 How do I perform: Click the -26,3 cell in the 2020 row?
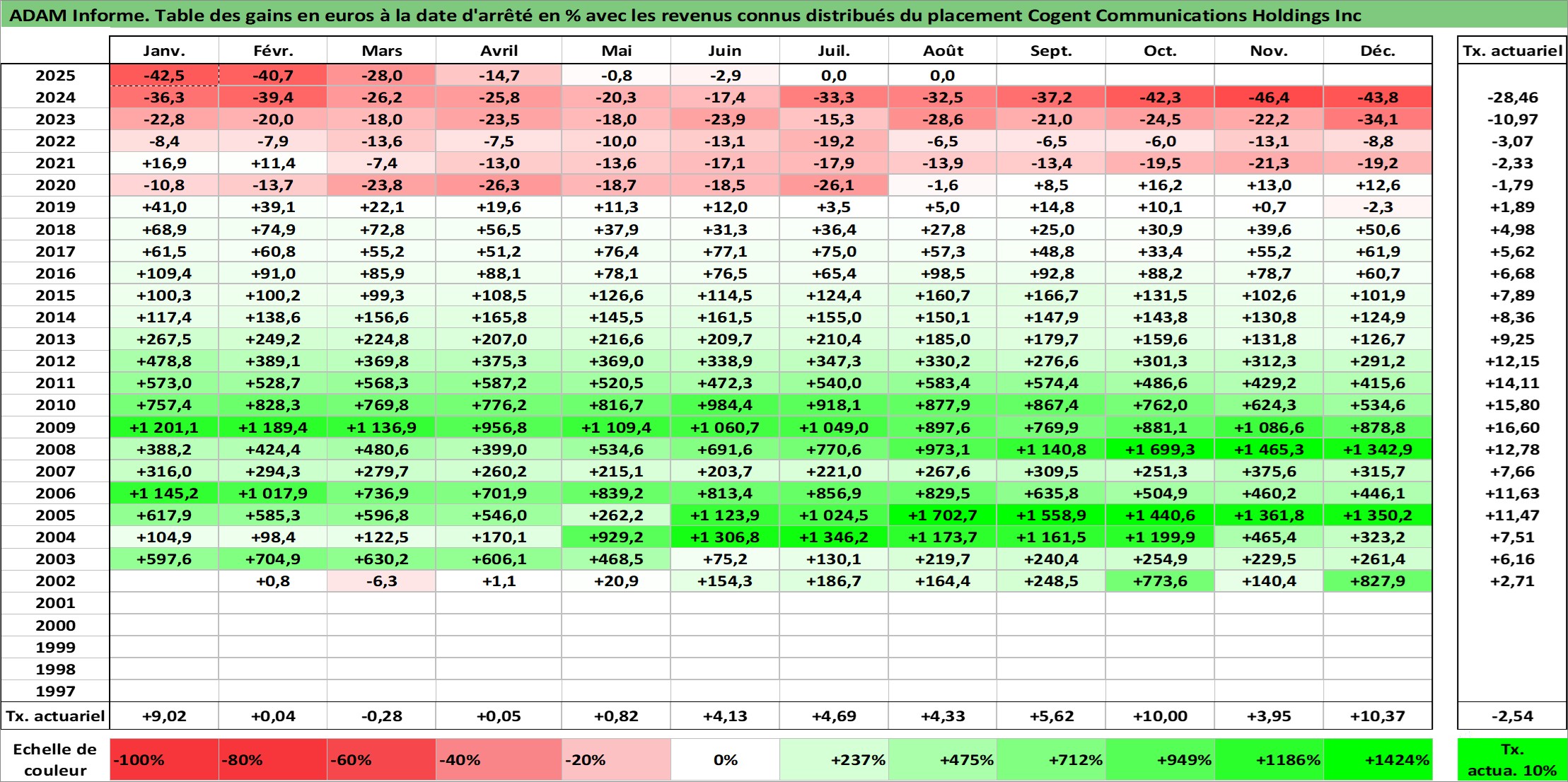click(499, 185)
